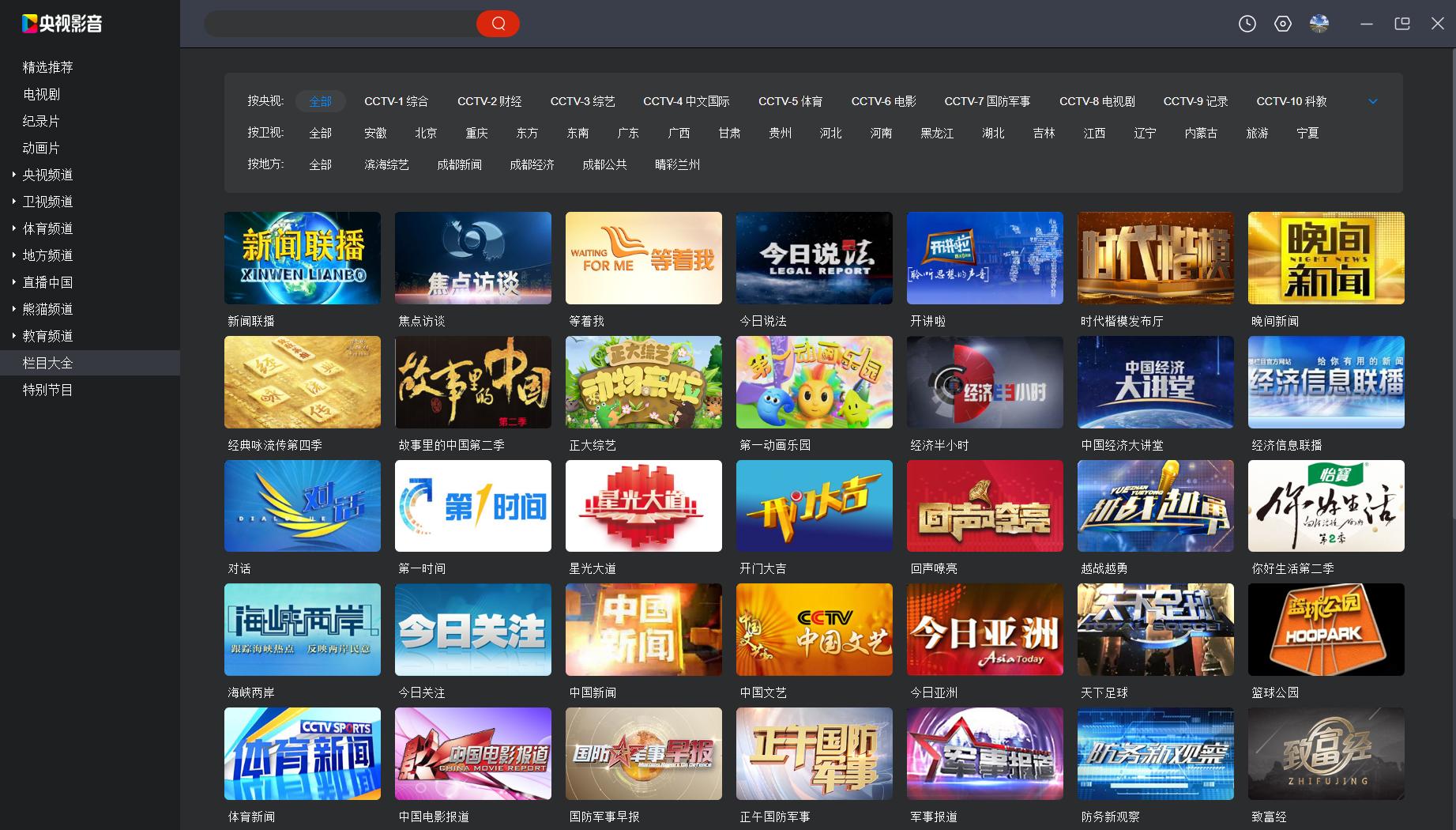Filter by CCTV-2 财经

[x=489, y=101]
